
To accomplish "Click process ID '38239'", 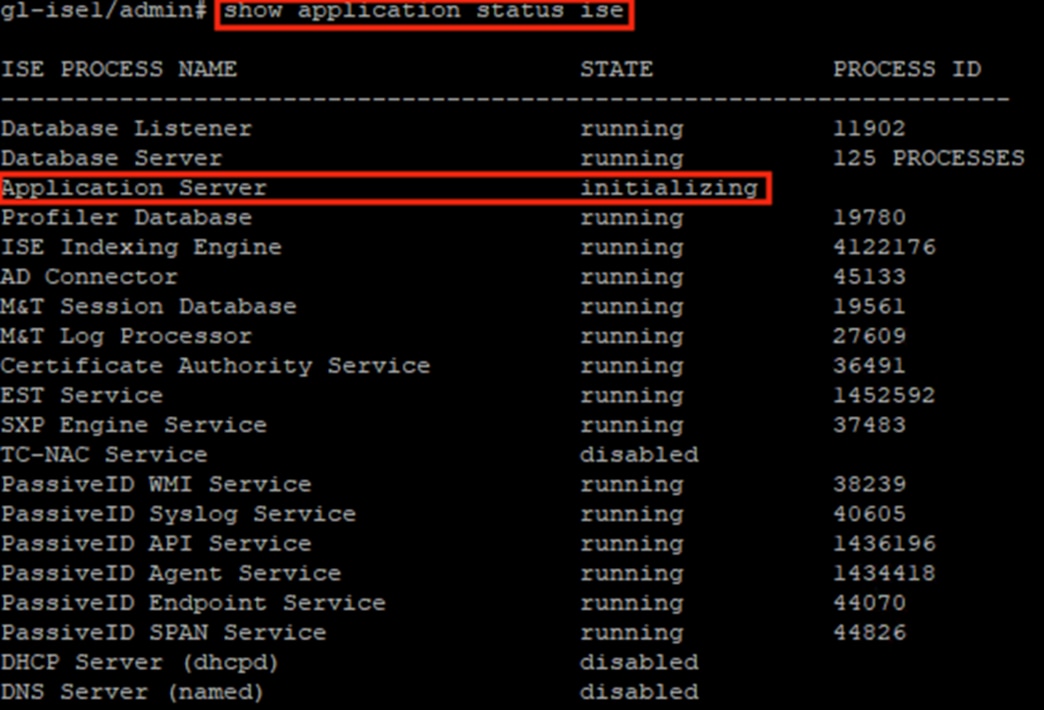I will (x=870, y=484).
